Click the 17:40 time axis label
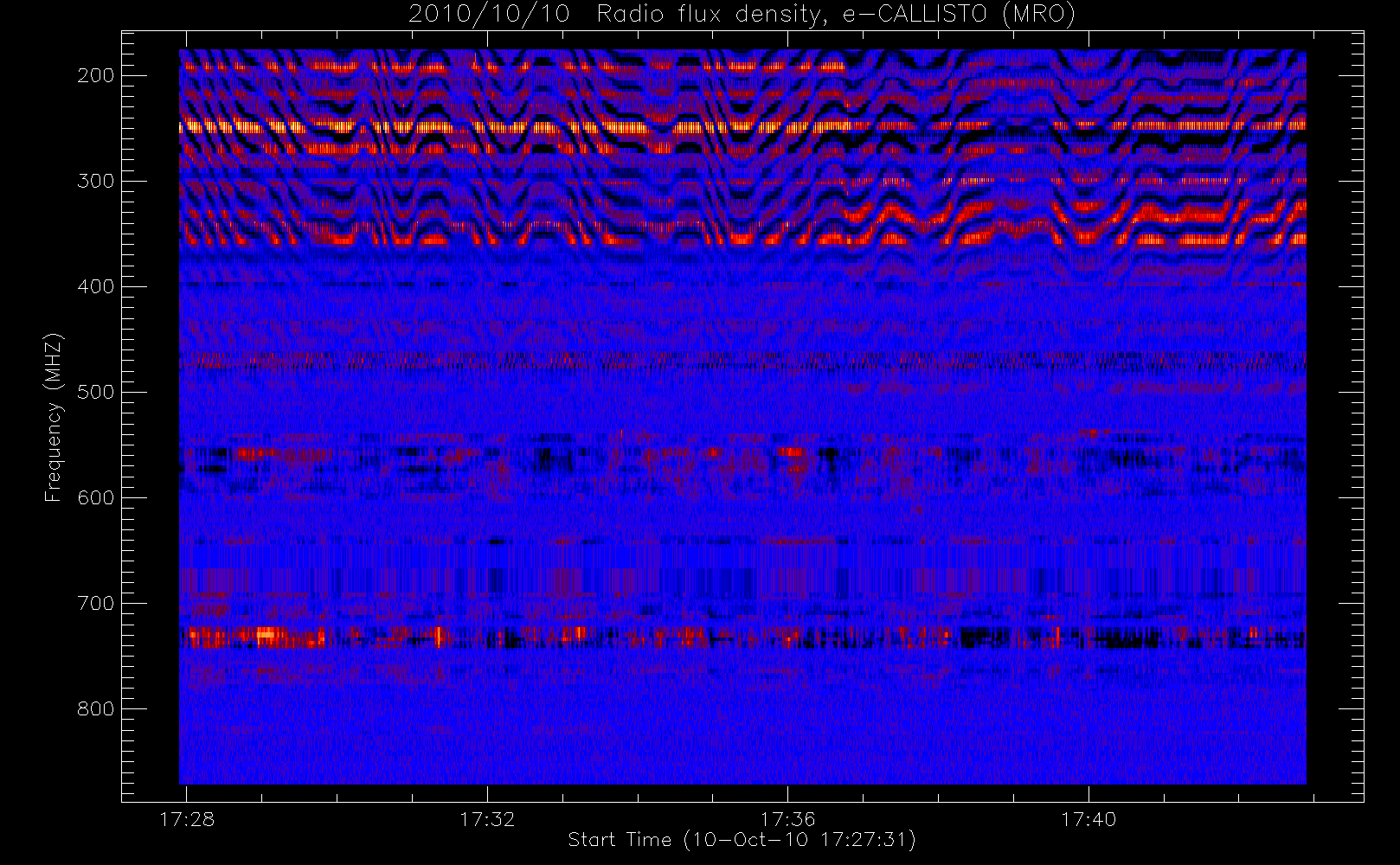1400x865 pixels. 1089,819
